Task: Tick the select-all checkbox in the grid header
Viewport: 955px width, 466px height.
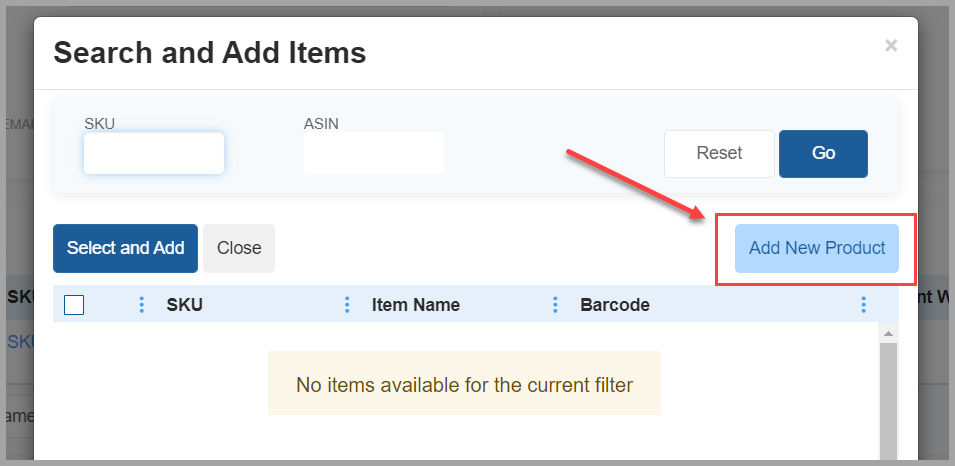Action: pyautogui.click(x=74, y=305)
